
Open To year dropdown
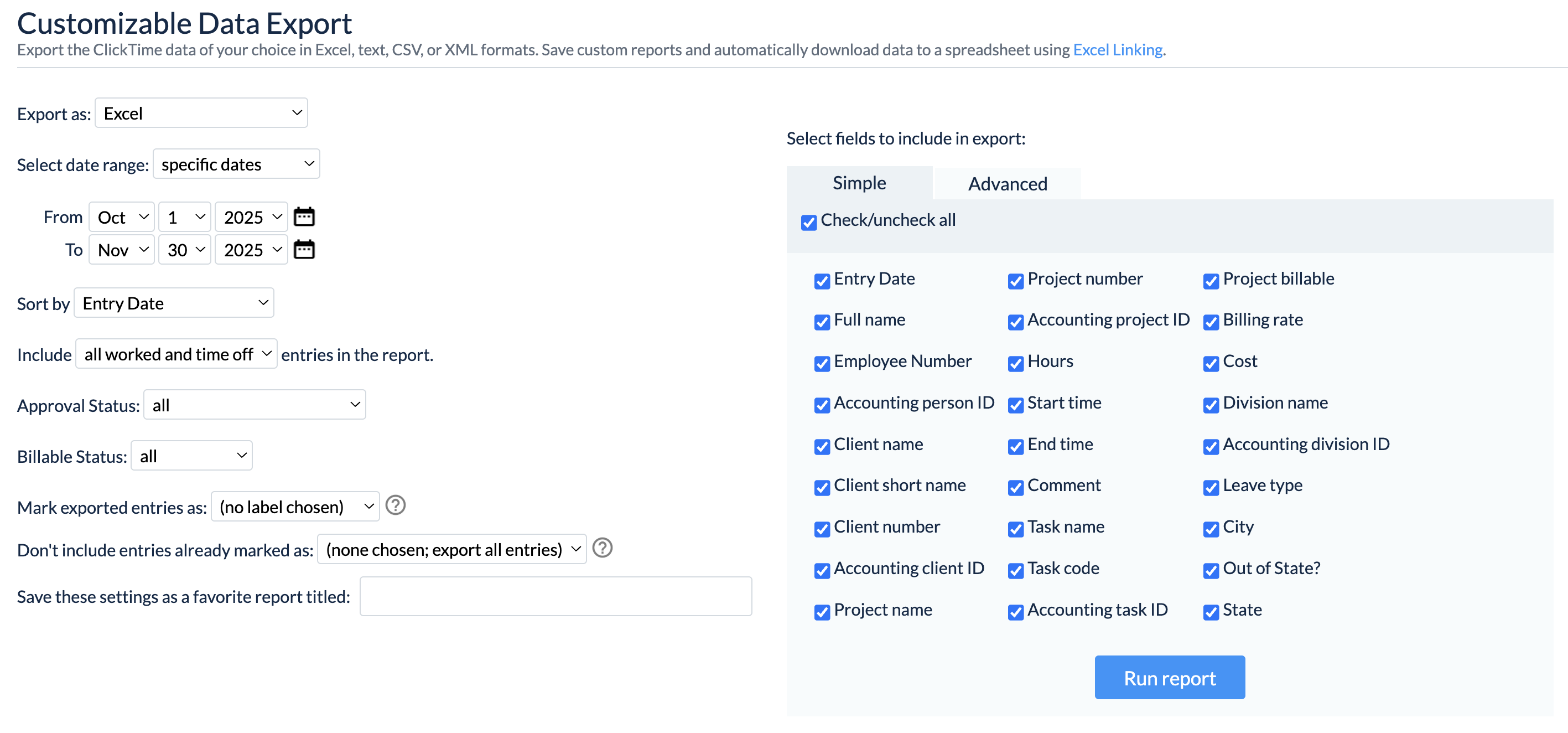[251, 250]
